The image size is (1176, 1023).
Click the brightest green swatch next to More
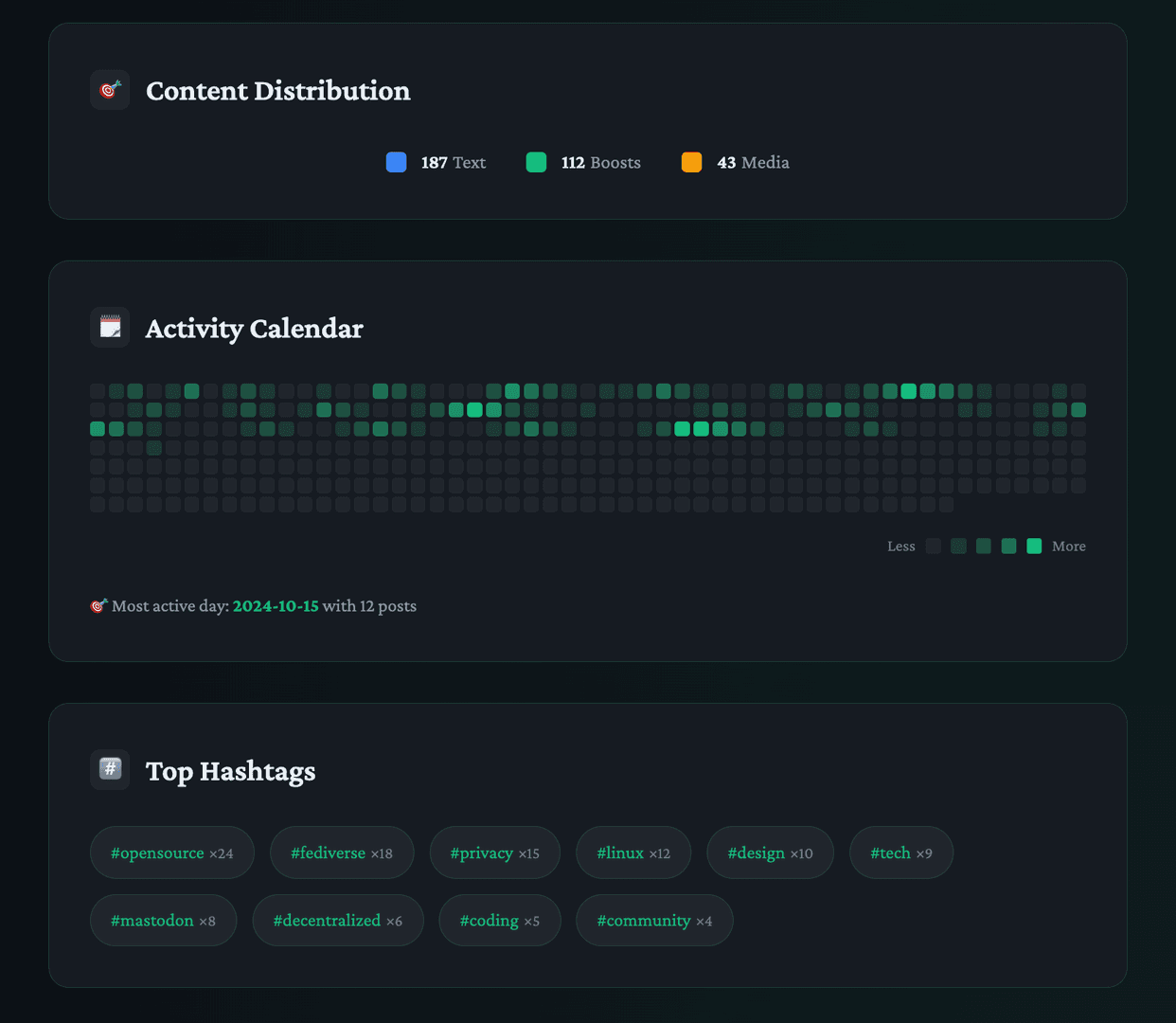pyautogui.click(x=1034, y=546)
